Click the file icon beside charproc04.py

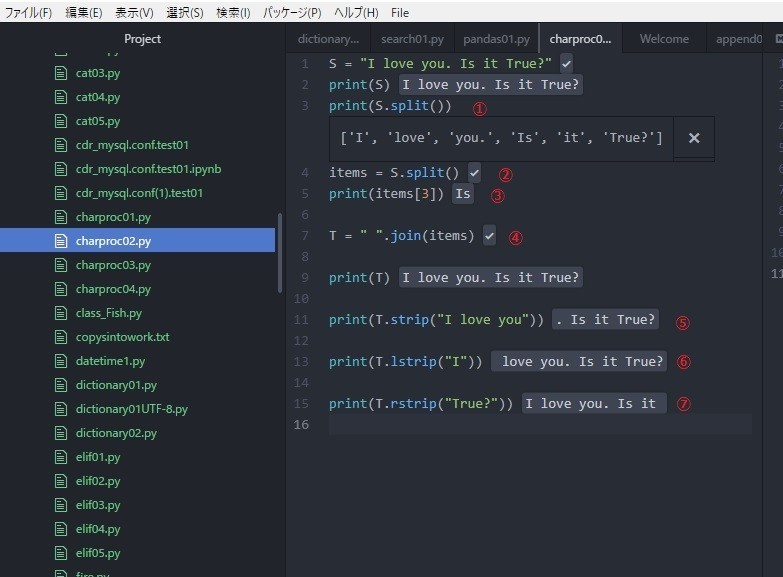pos(61,289)
